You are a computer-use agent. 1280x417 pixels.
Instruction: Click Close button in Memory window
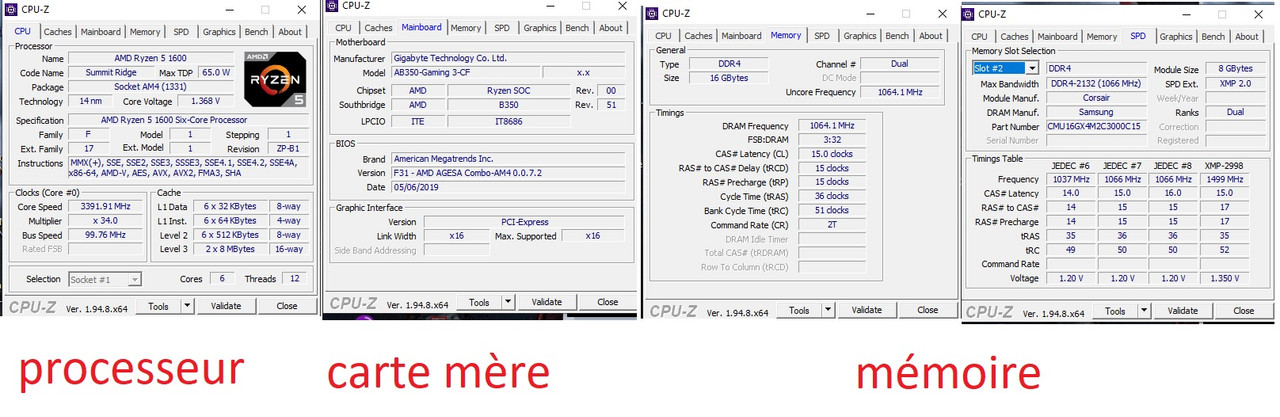928,310
